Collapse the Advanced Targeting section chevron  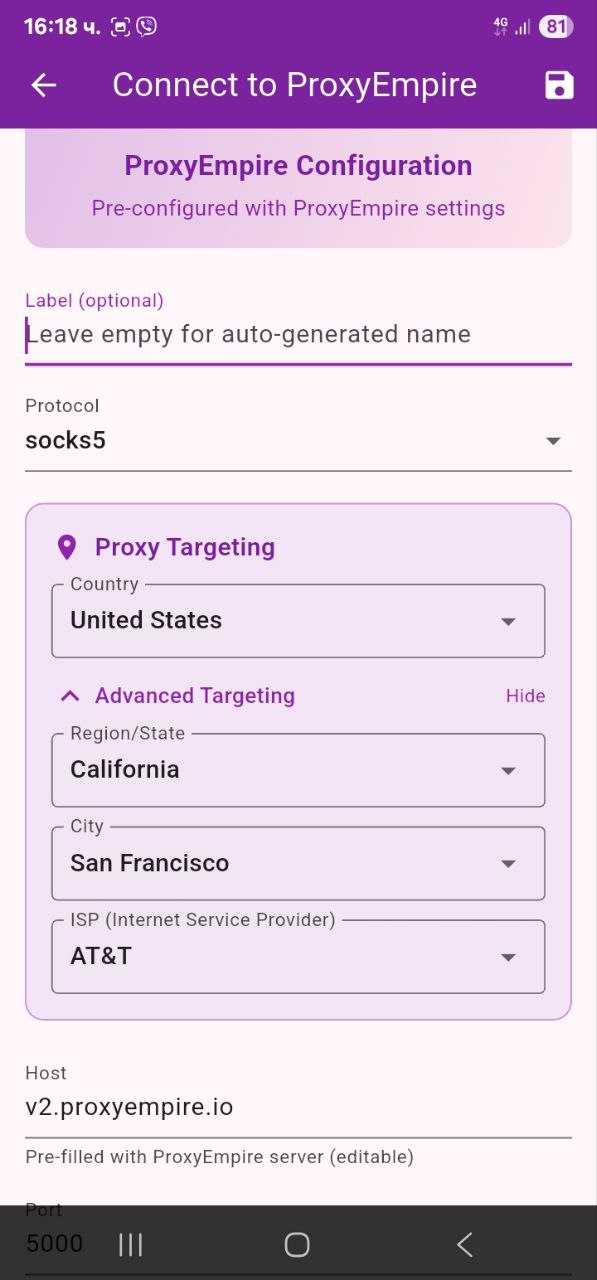click(68, 695)
